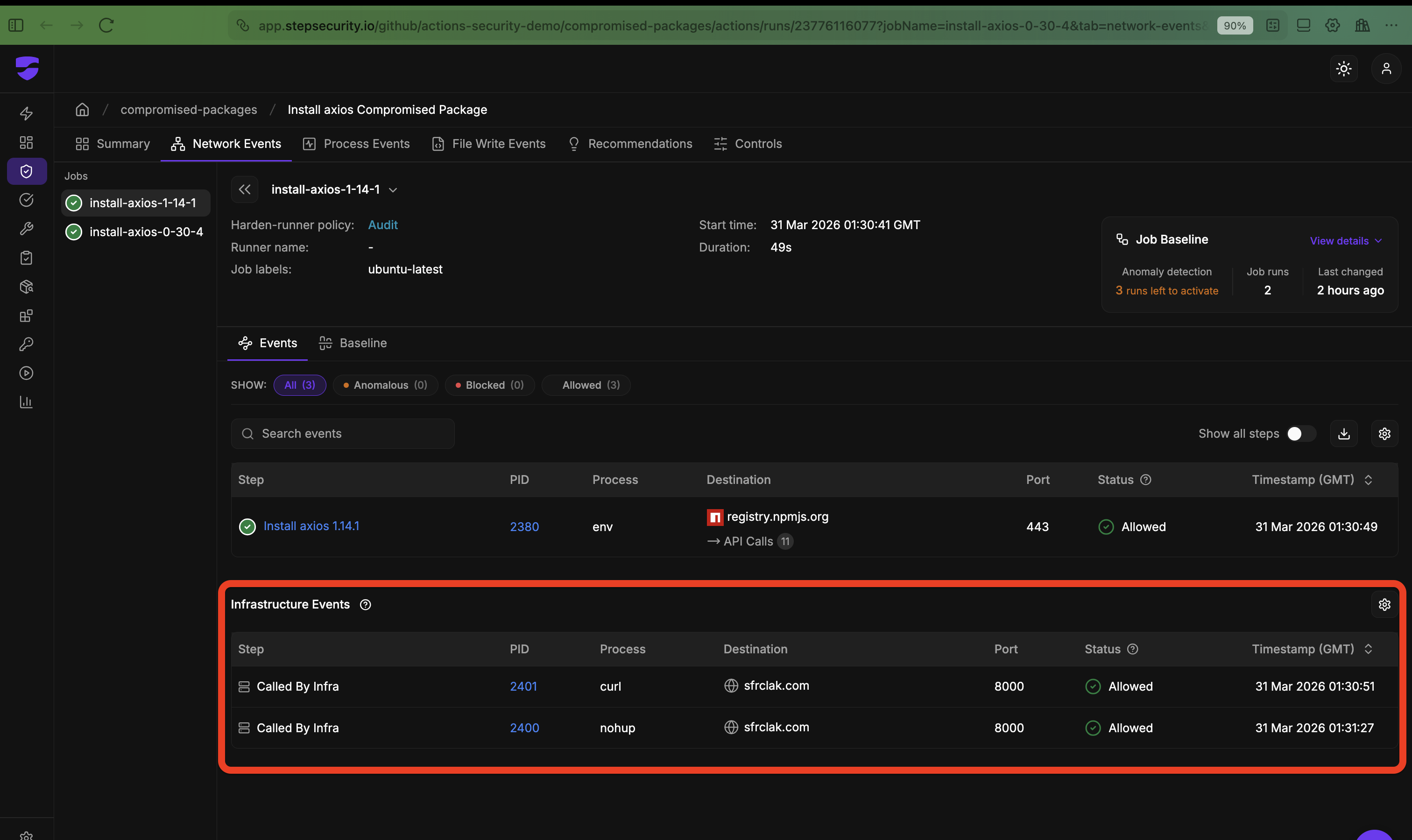1412x840 pixels.
Task: Open the PID 2401 link
Action: (523, 686)
